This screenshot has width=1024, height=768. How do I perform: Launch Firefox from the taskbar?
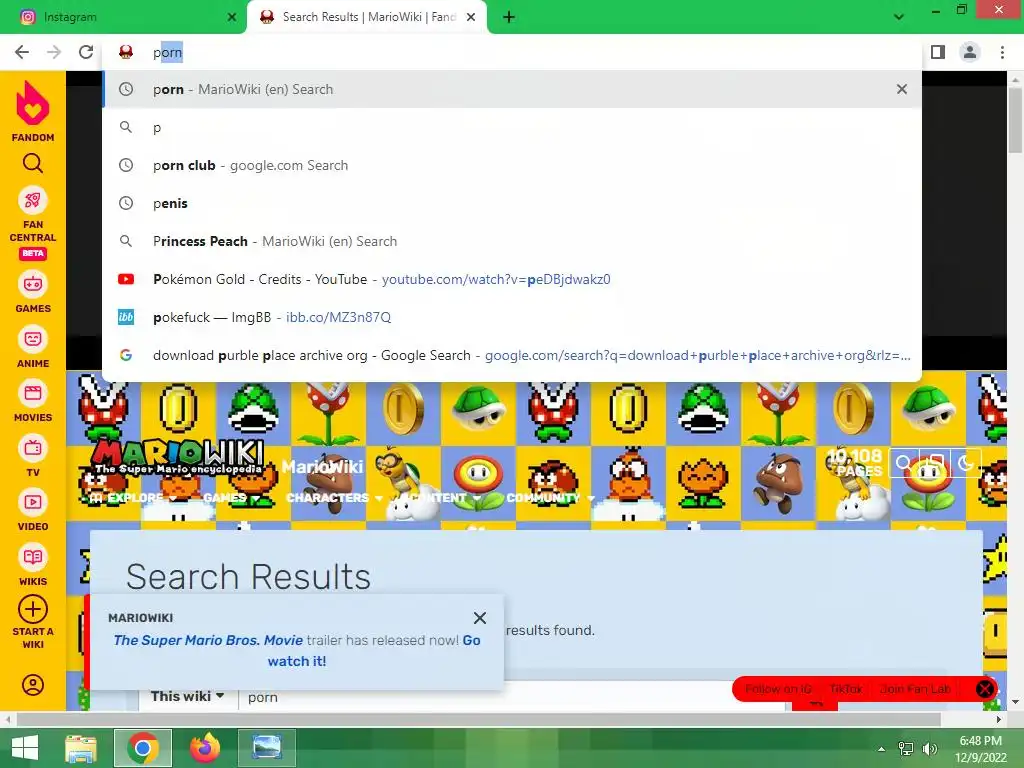tap(205, 748)
